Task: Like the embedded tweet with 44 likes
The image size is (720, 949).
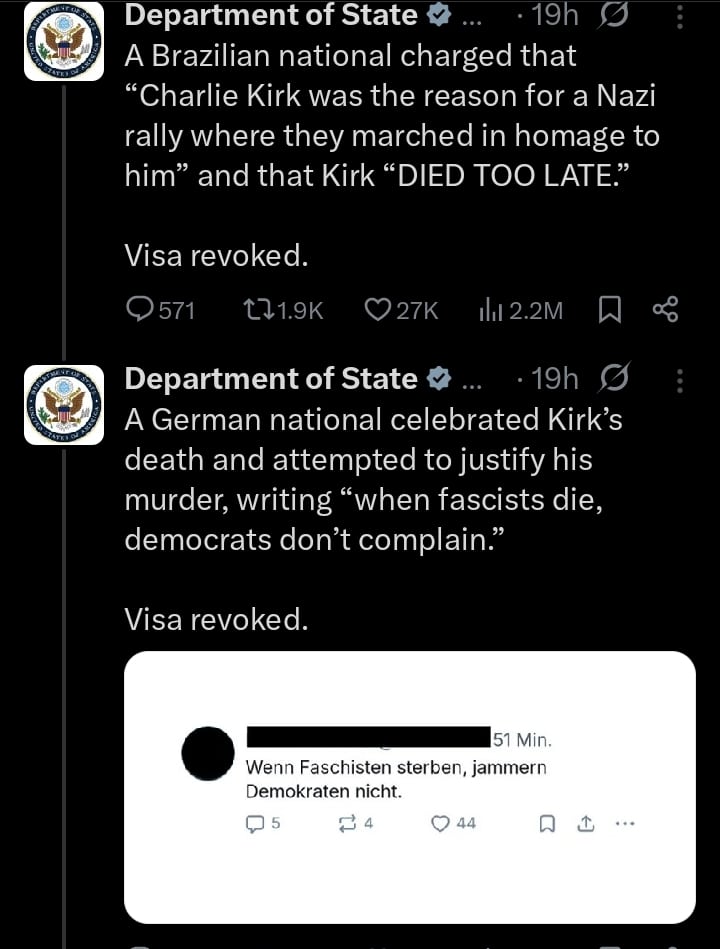Action: click(441, 824)
